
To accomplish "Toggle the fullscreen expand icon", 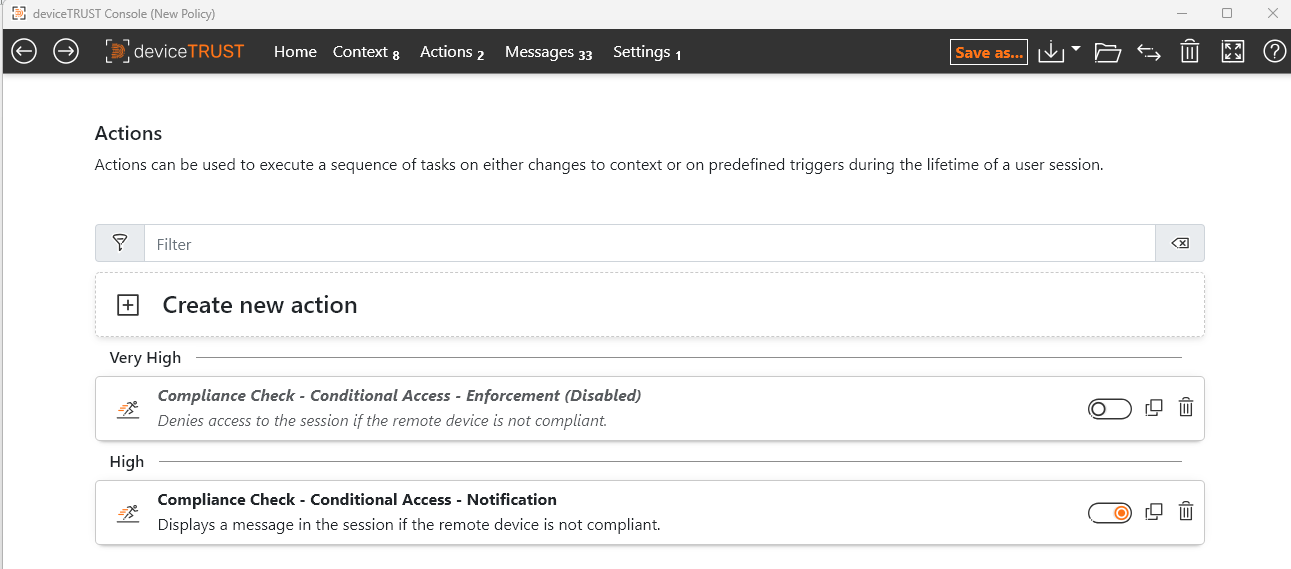I will (1232, 52).
